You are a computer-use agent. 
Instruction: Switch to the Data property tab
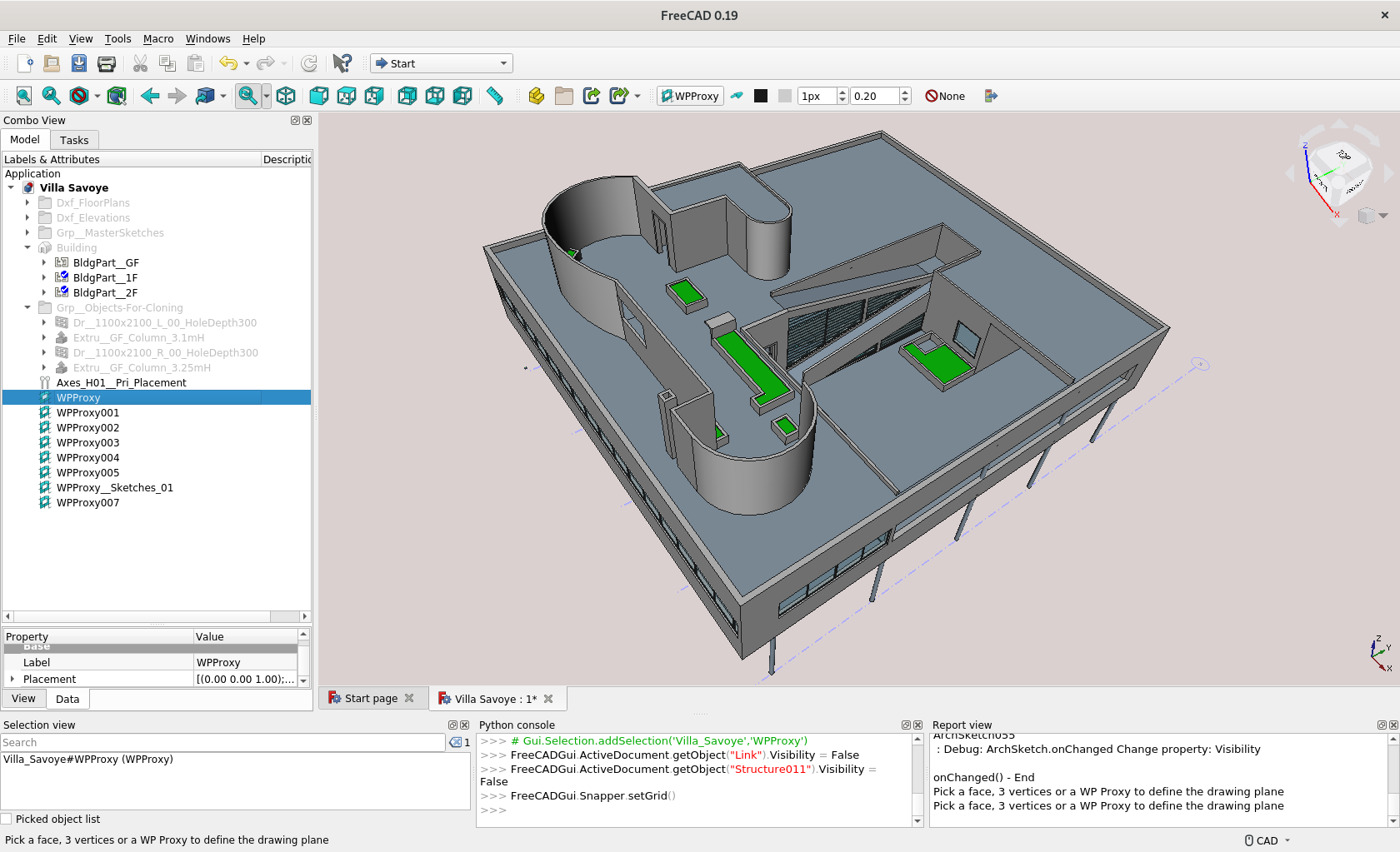pyautogui.click(x=67, y=700)
